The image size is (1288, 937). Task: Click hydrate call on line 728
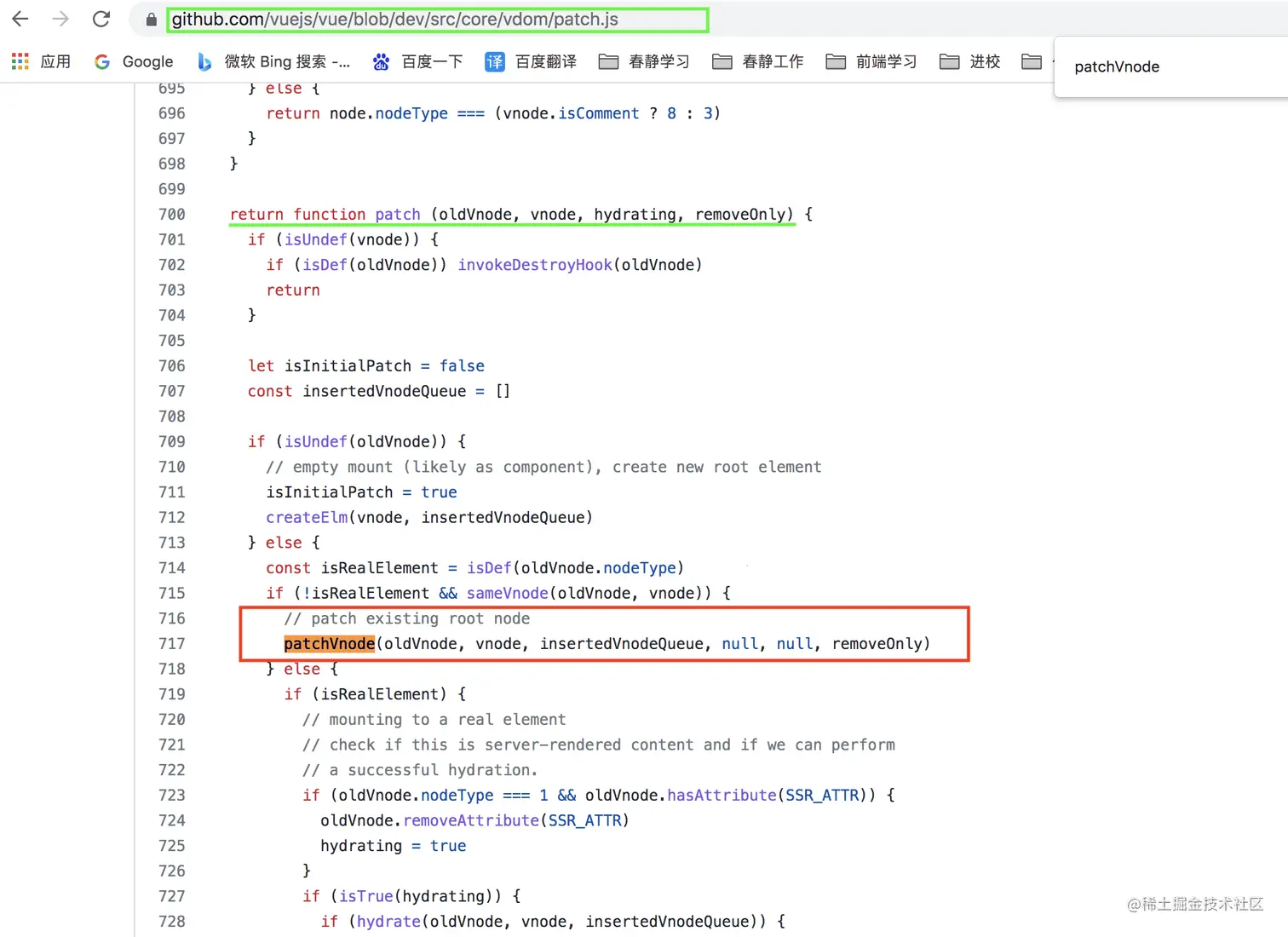[x=388, y=922]
